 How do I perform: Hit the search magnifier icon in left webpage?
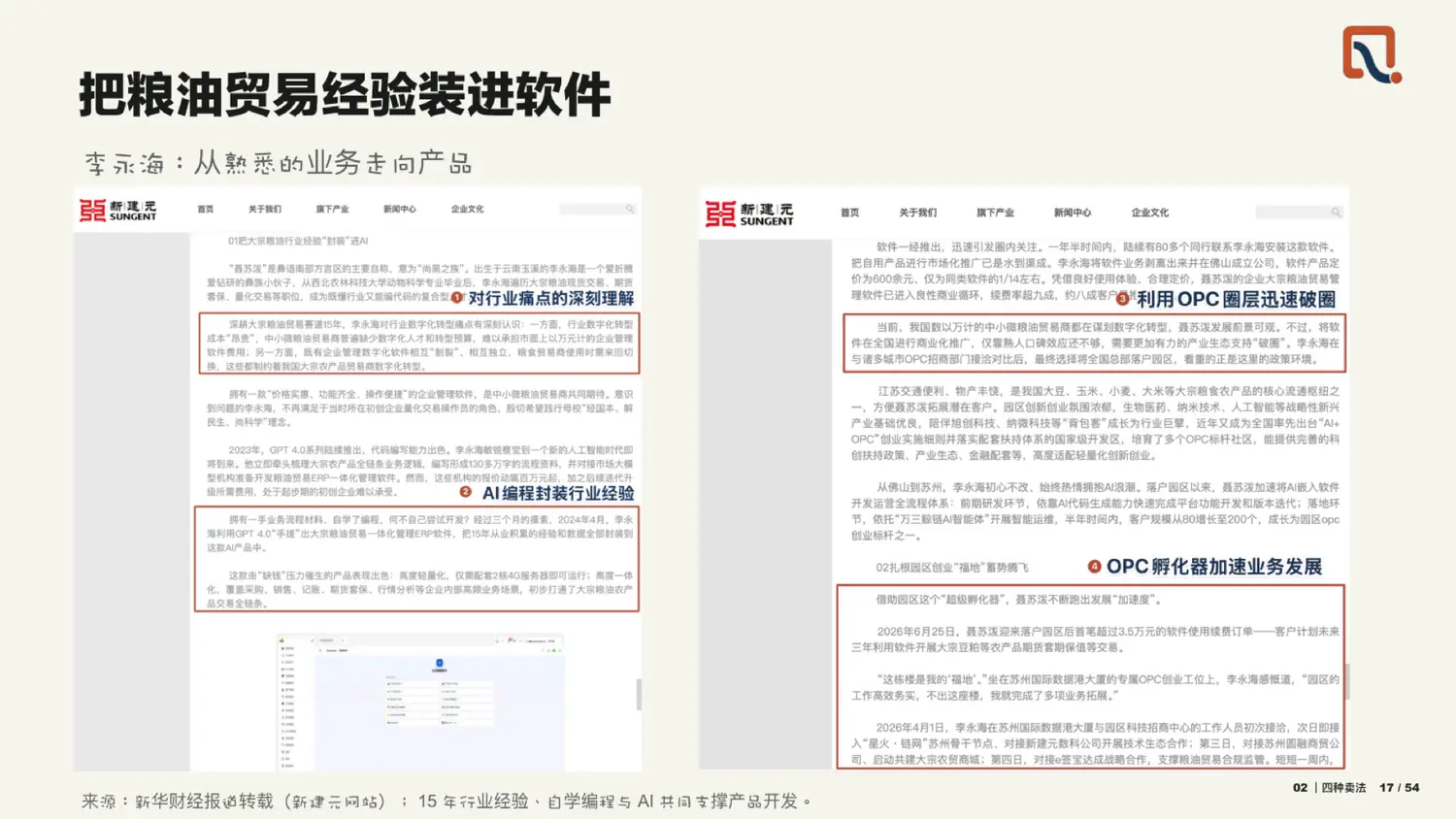click(630, 209)
